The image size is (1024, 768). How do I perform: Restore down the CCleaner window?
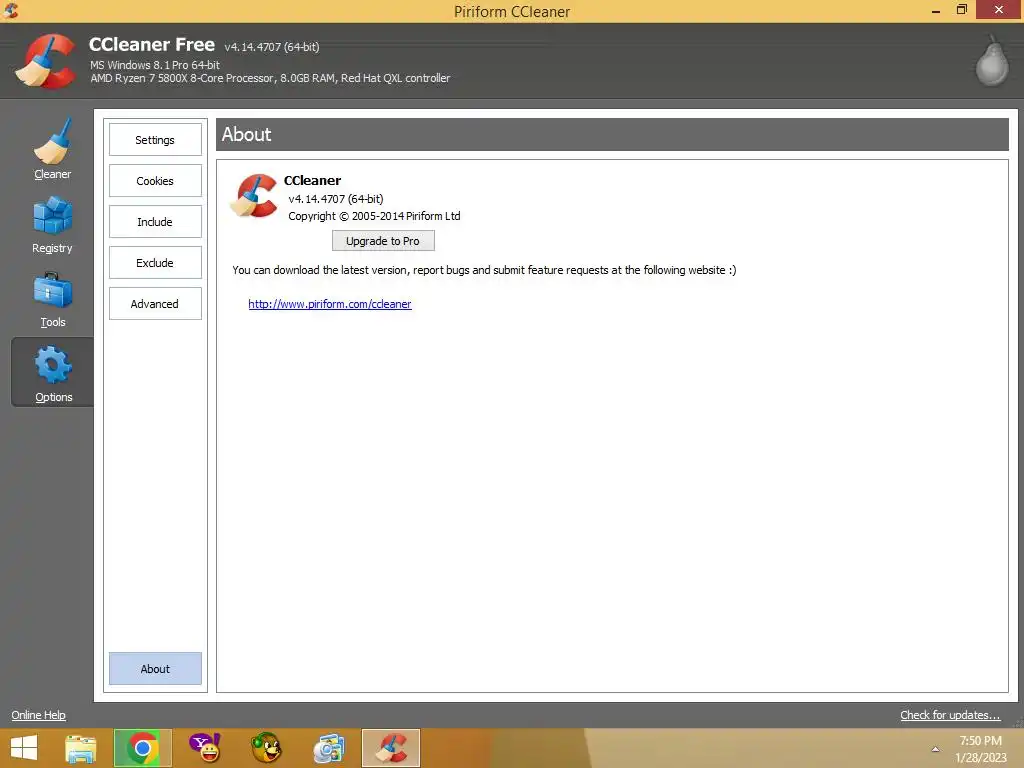point(961,10)
